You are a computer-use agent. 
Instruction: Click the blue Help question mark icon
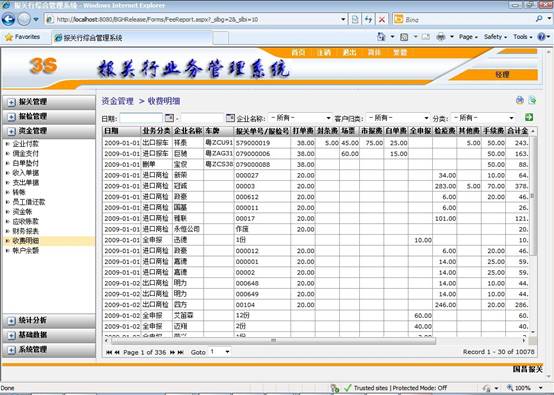[x=541, y=37]
